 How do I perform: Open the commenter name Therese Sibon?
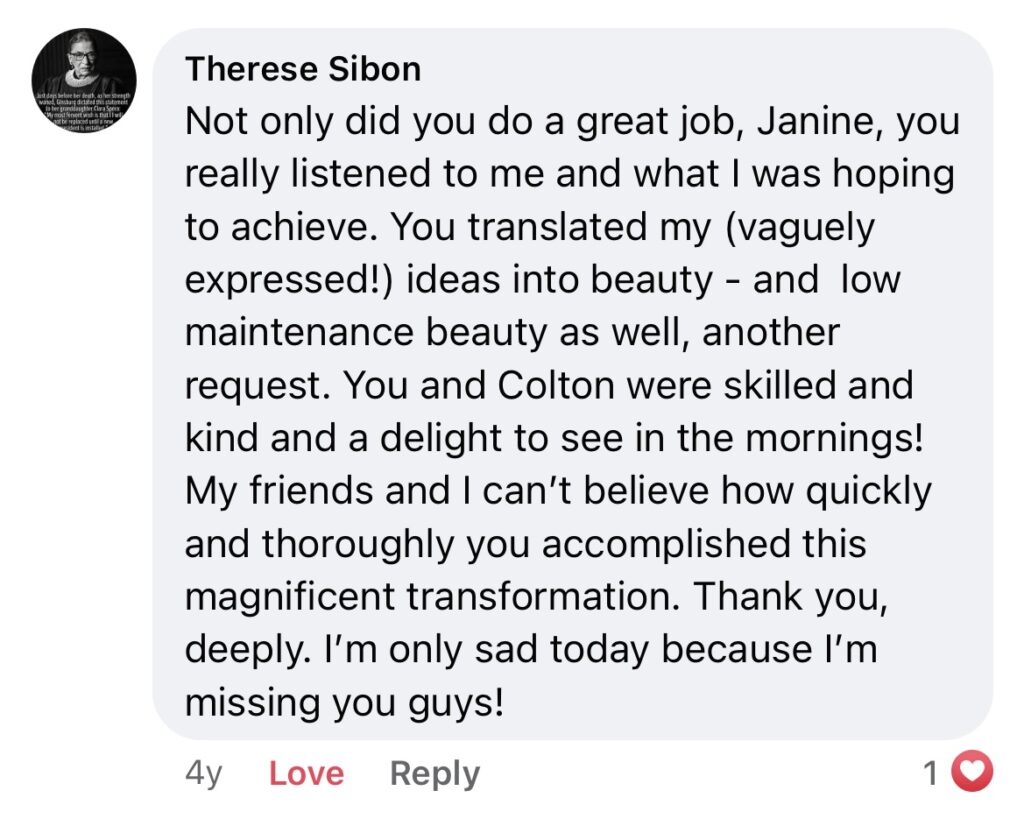tap(303, 69)
